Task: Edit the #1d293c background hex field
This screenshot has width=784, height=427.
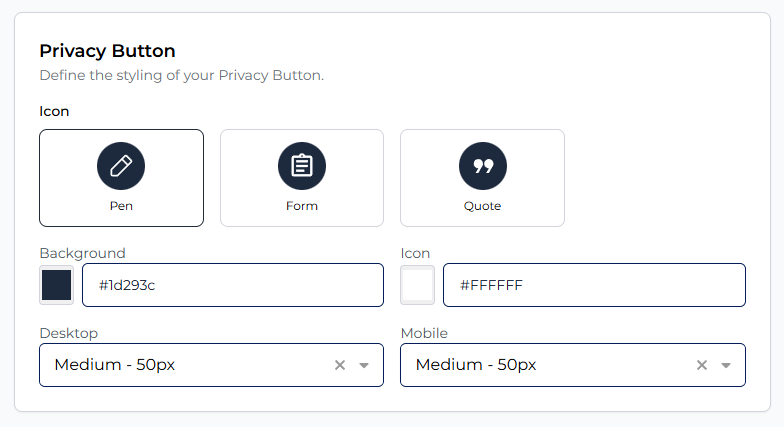Action: click(232, 285)
